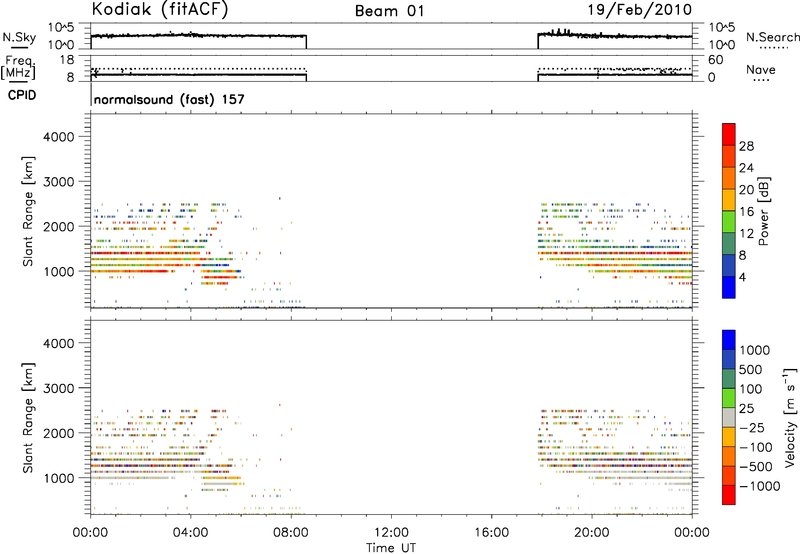
Task: Click 'Slant Range [km]' label of velocity panel
Action: [x=28, y=418]
